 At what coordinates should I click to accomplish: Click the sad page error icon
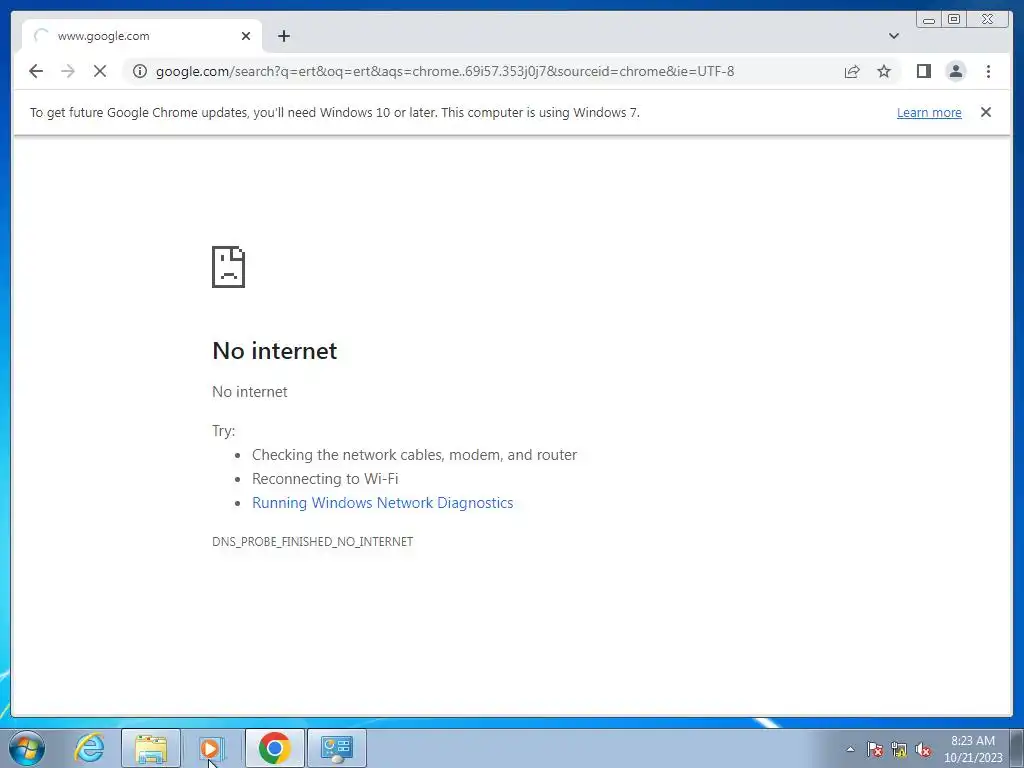(229, 267)
